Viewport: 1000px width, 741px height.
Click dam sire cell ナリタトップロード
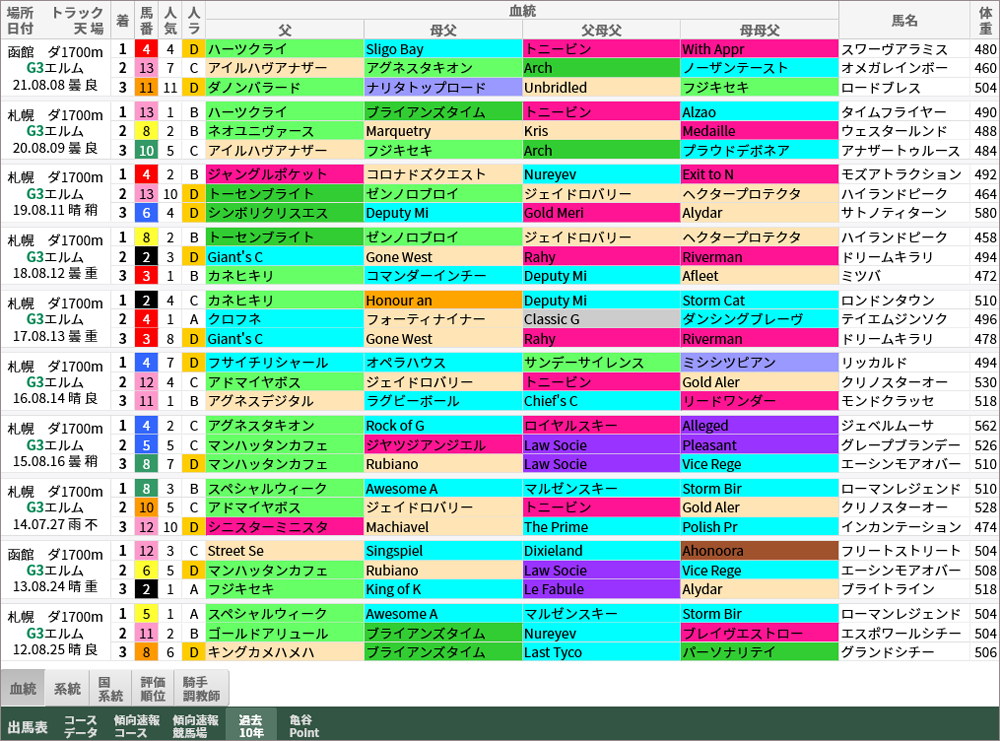pos(443,87)
